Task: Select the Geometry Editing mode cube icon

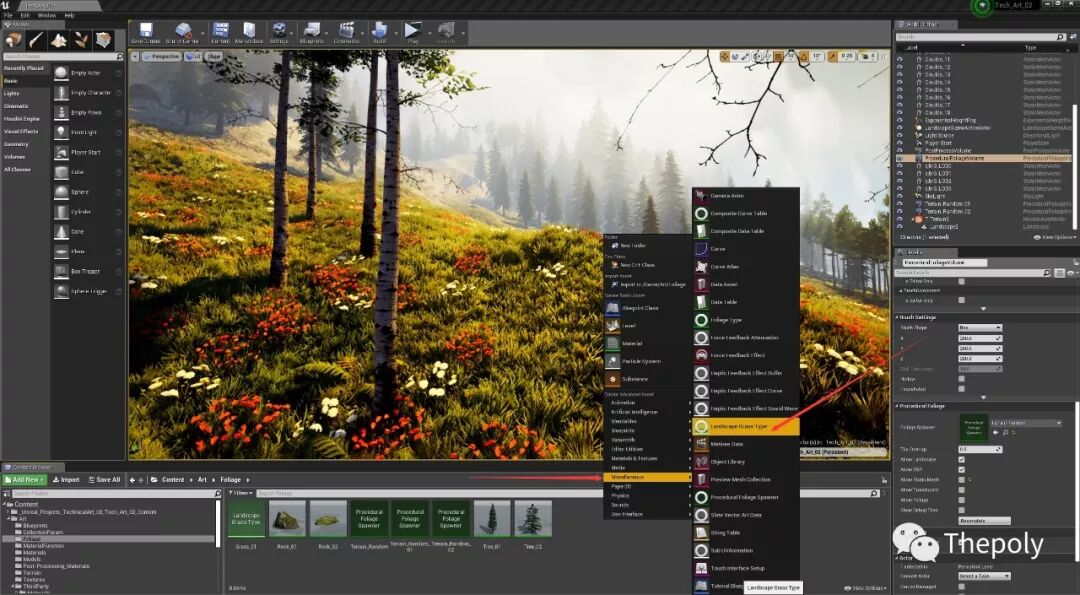Action: click(103, 40)
